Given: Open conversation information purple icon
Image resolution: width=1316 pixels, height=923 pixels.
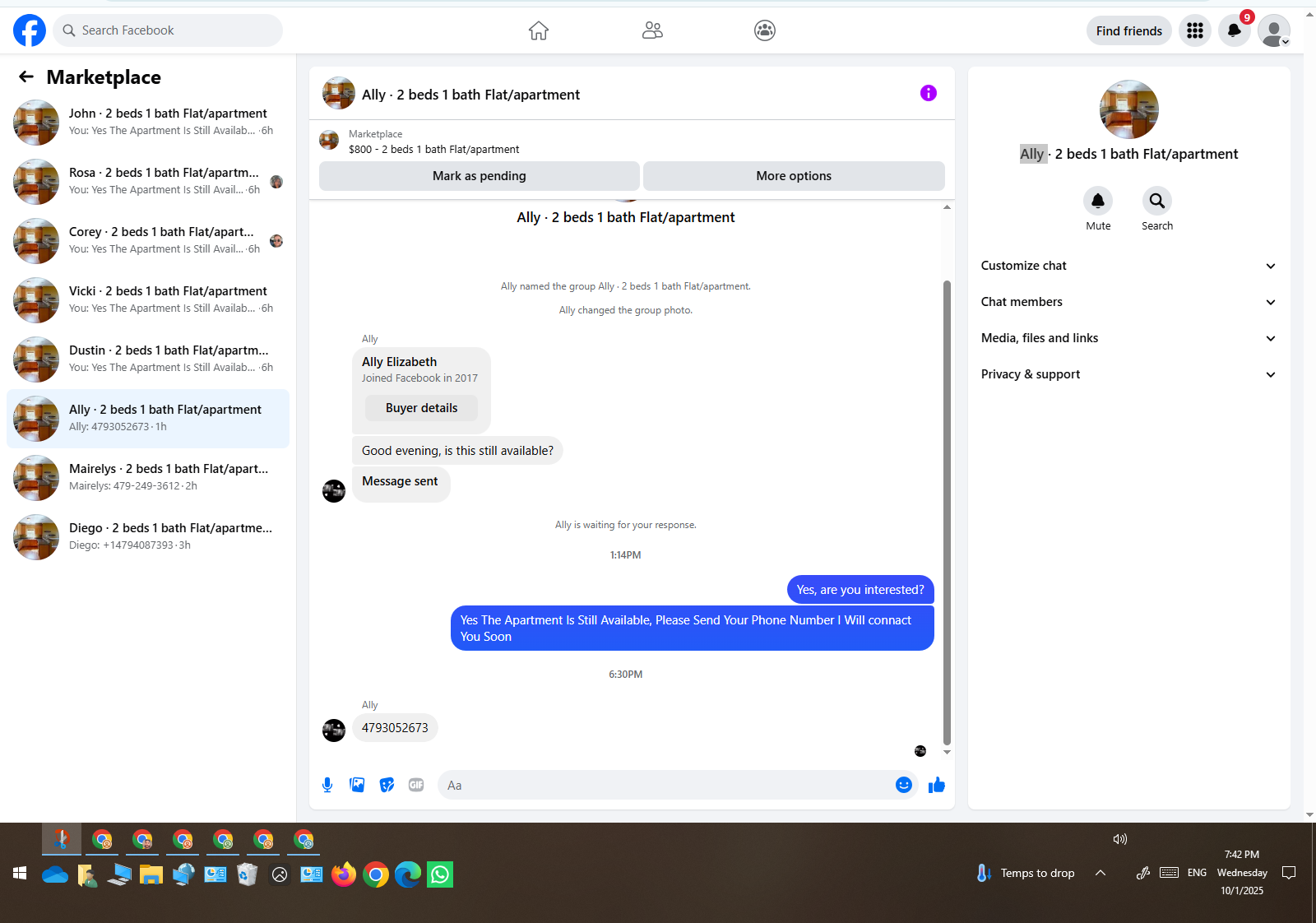Looking at the screenshot, I should coord(929,93).
